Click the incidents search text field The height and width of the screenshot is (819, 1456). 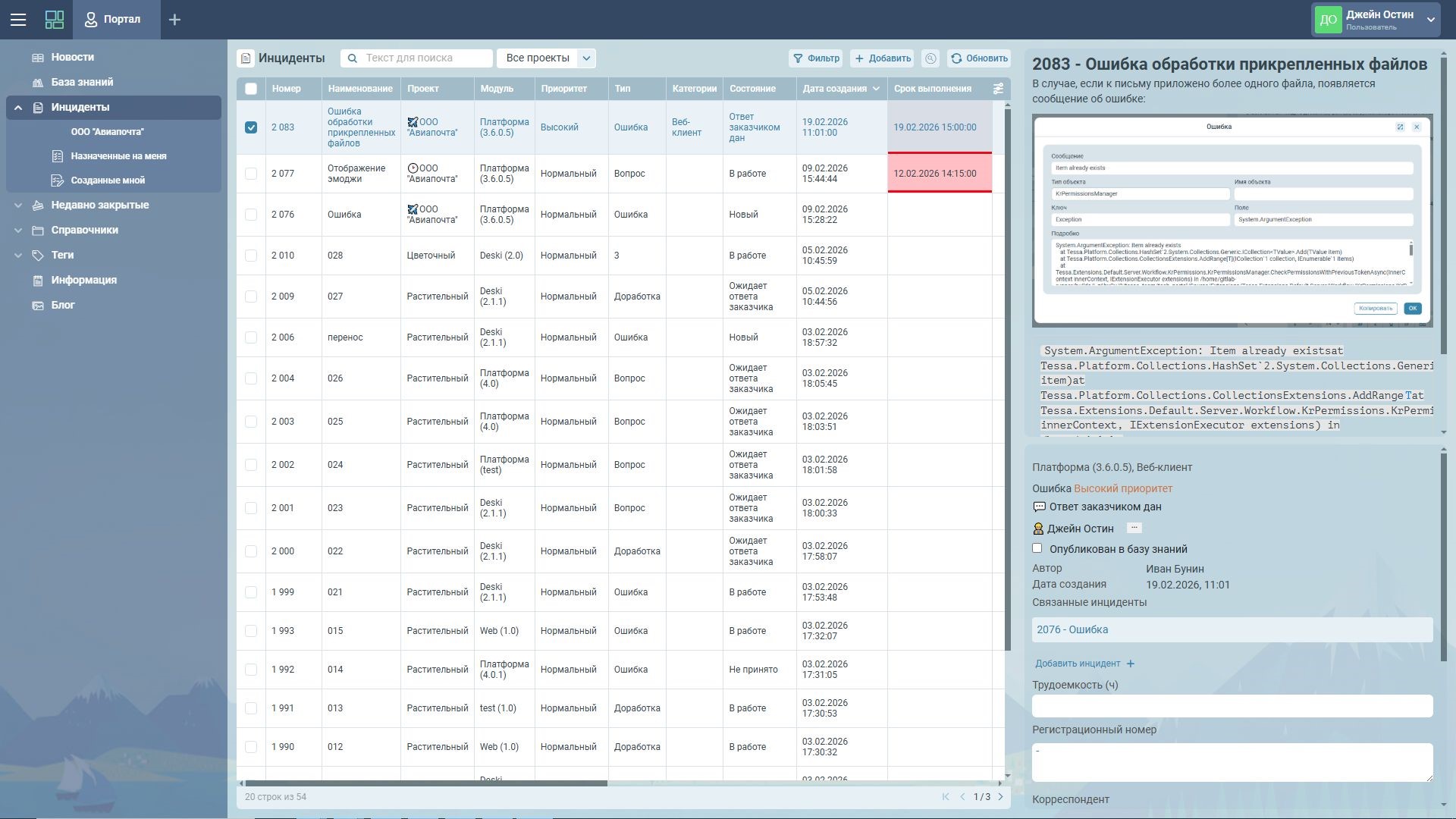pyautogui.click(x=425, y=58)
